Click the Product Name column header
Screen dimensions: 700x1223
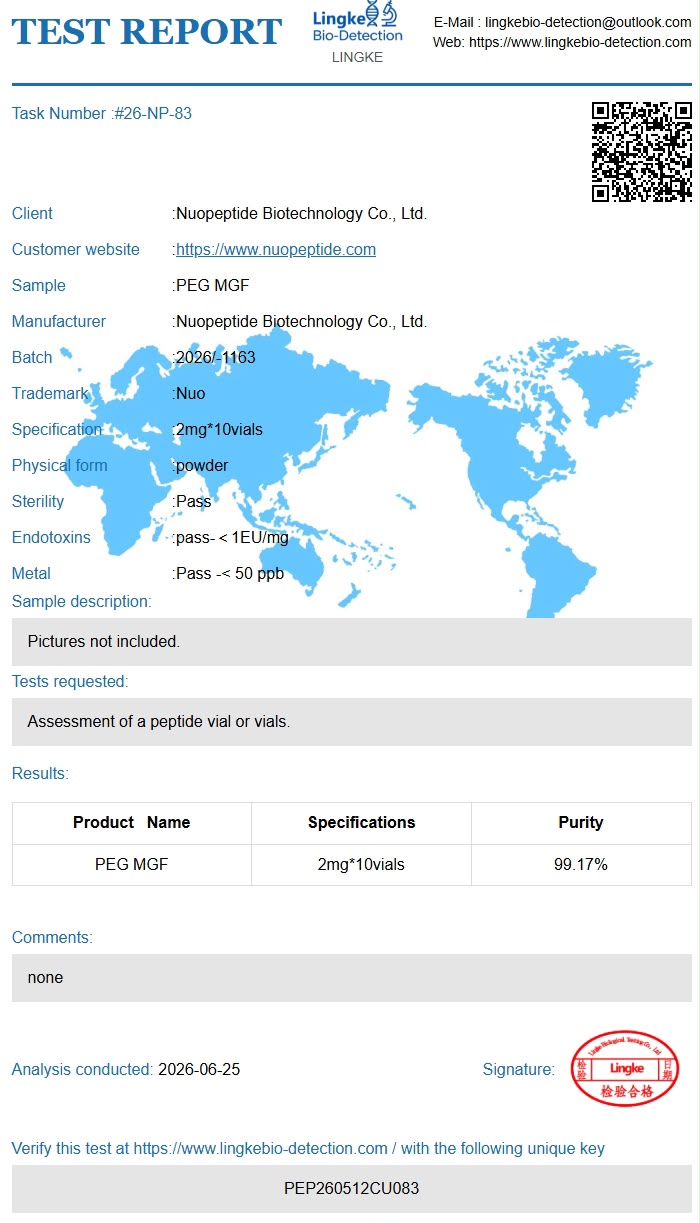pyautogui.click(x=132, y=823)
